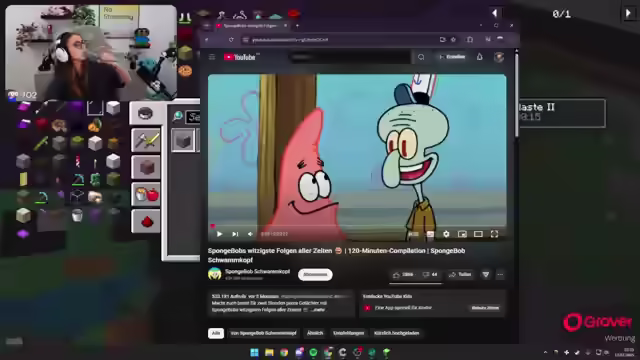Expand description with ...mehr

[x=318, y=310]
